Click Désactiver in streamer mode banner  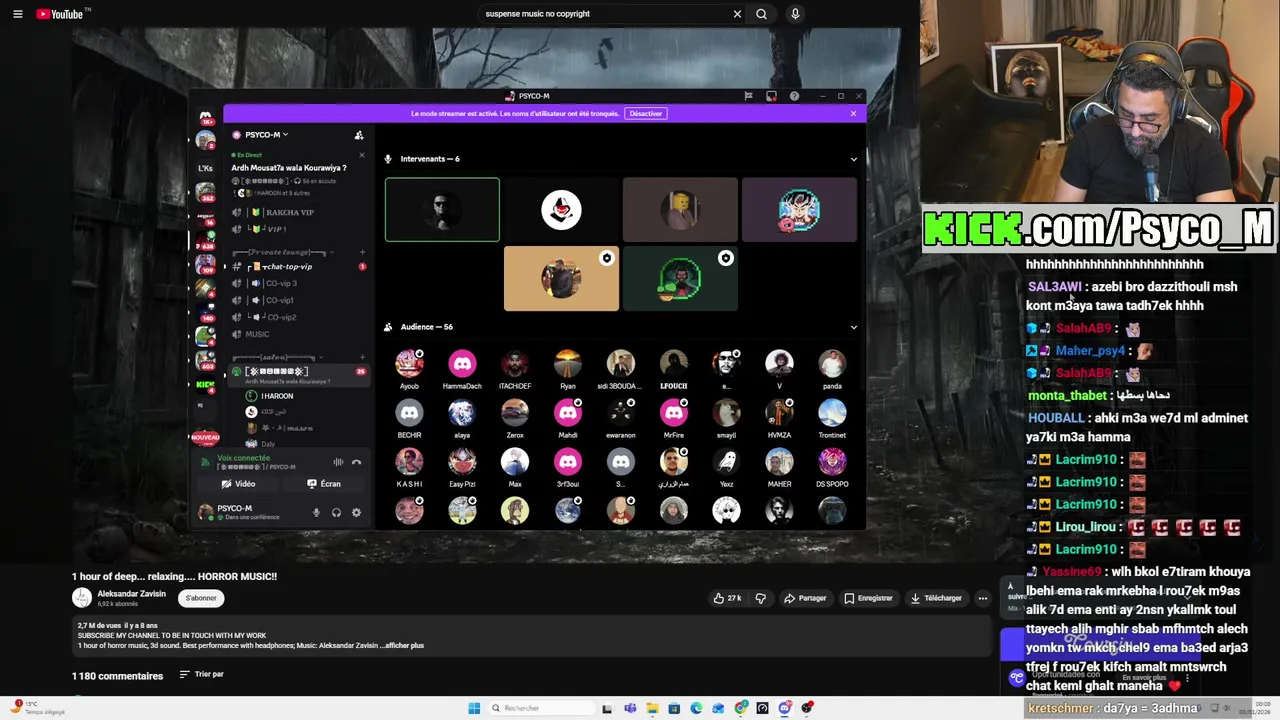[x=645, y=113]
